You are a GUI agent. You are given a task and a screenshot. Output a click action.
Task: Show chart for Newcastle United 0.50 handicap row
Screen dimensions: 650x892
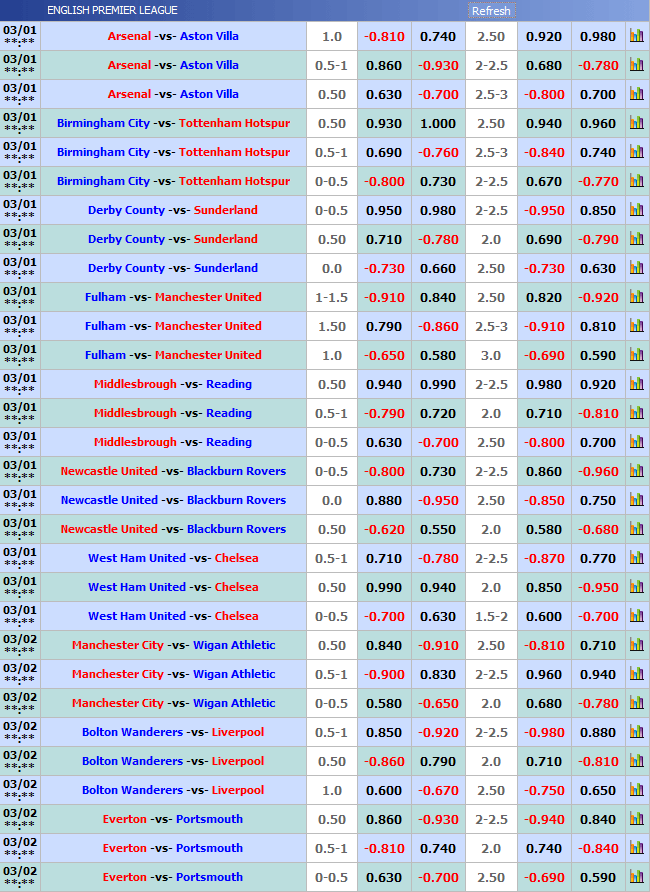pos(637,529)
